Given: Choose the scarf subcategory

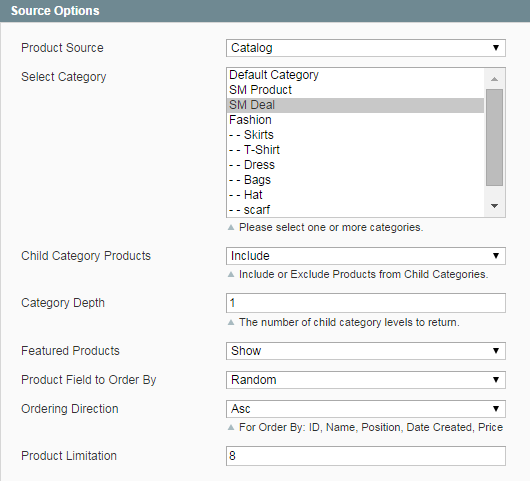Looking at the screenshot, I should pos(356,210).
